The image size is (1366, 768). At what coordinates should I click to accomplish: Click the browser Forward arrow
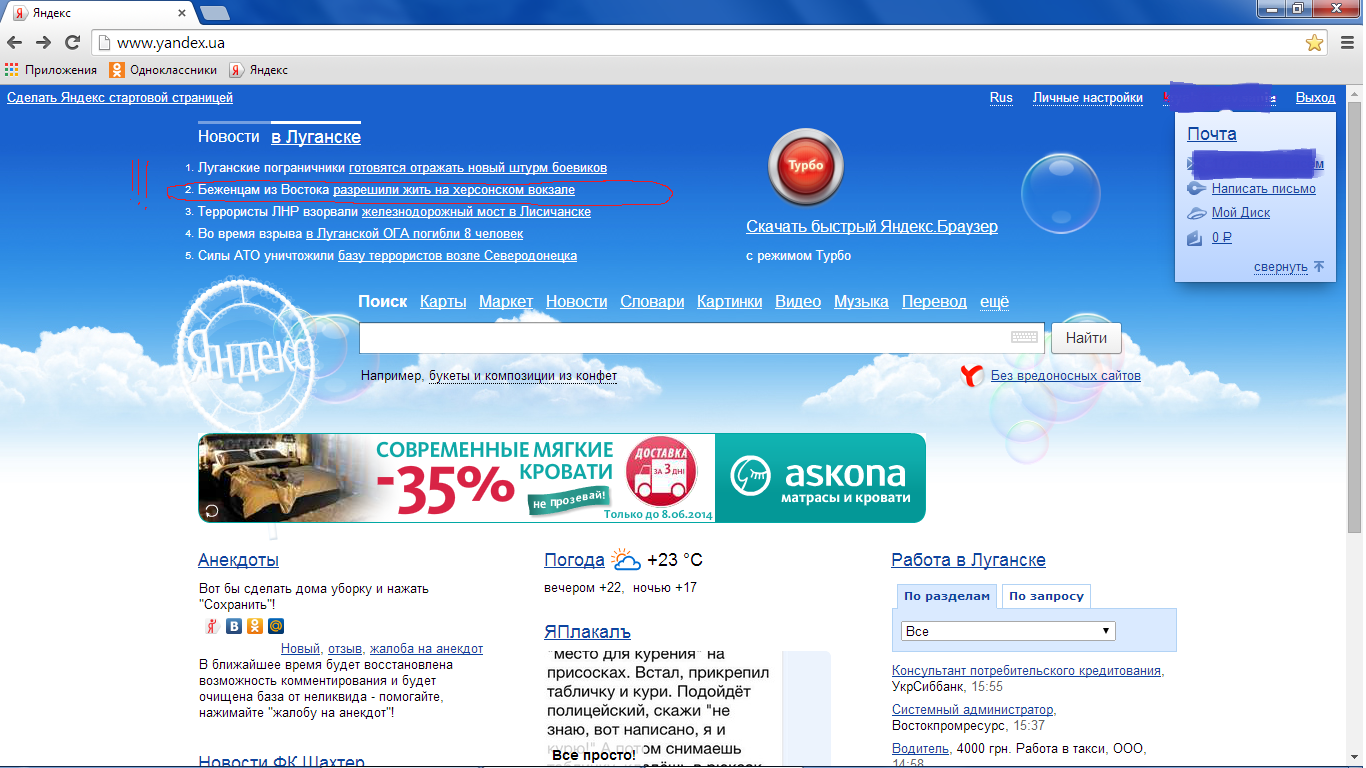(x=43, y=42)
